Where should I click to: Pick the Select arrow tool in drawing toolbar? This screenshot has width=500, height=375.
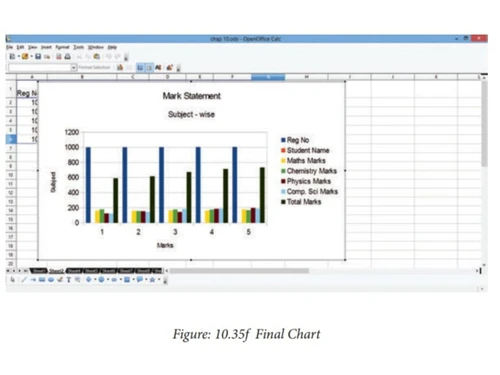click(13, 280)
